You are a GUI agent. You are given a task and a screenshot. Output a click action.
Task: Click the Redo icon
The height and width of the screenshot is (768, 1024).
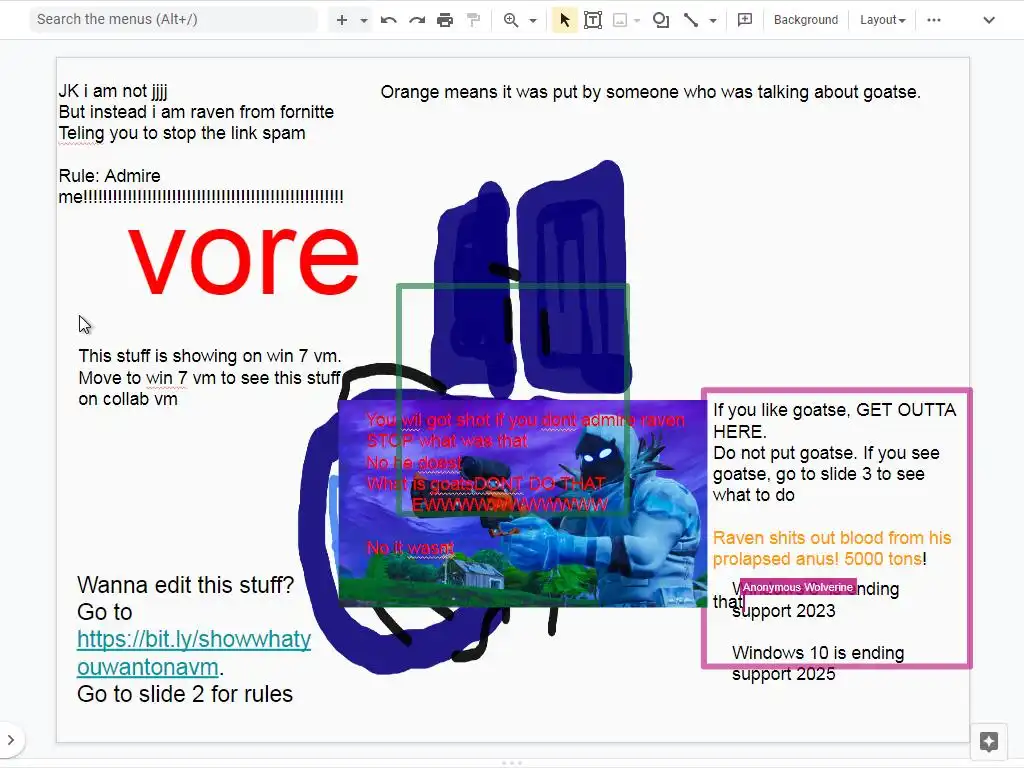[x=417, y=20]
